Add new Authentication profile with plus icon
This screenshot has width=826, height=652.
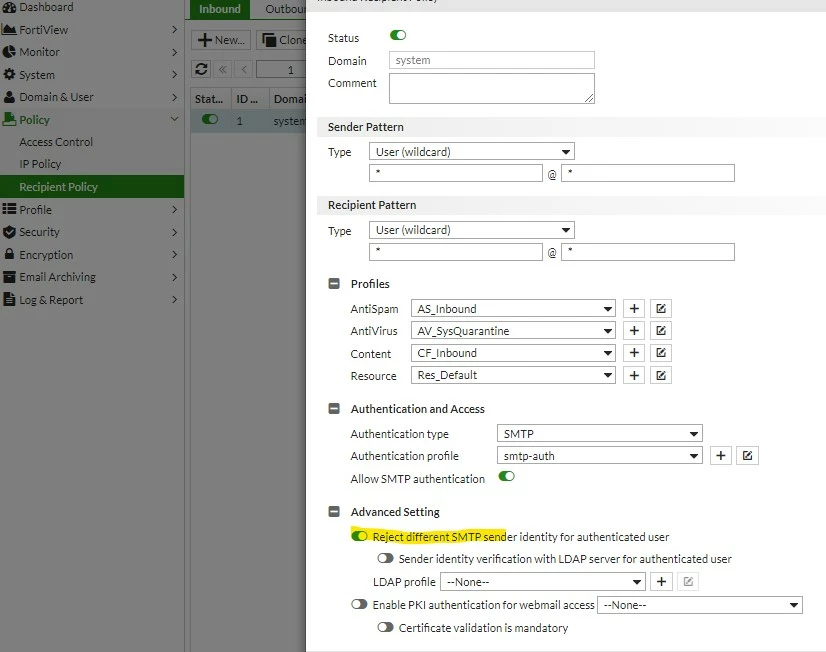721,456
